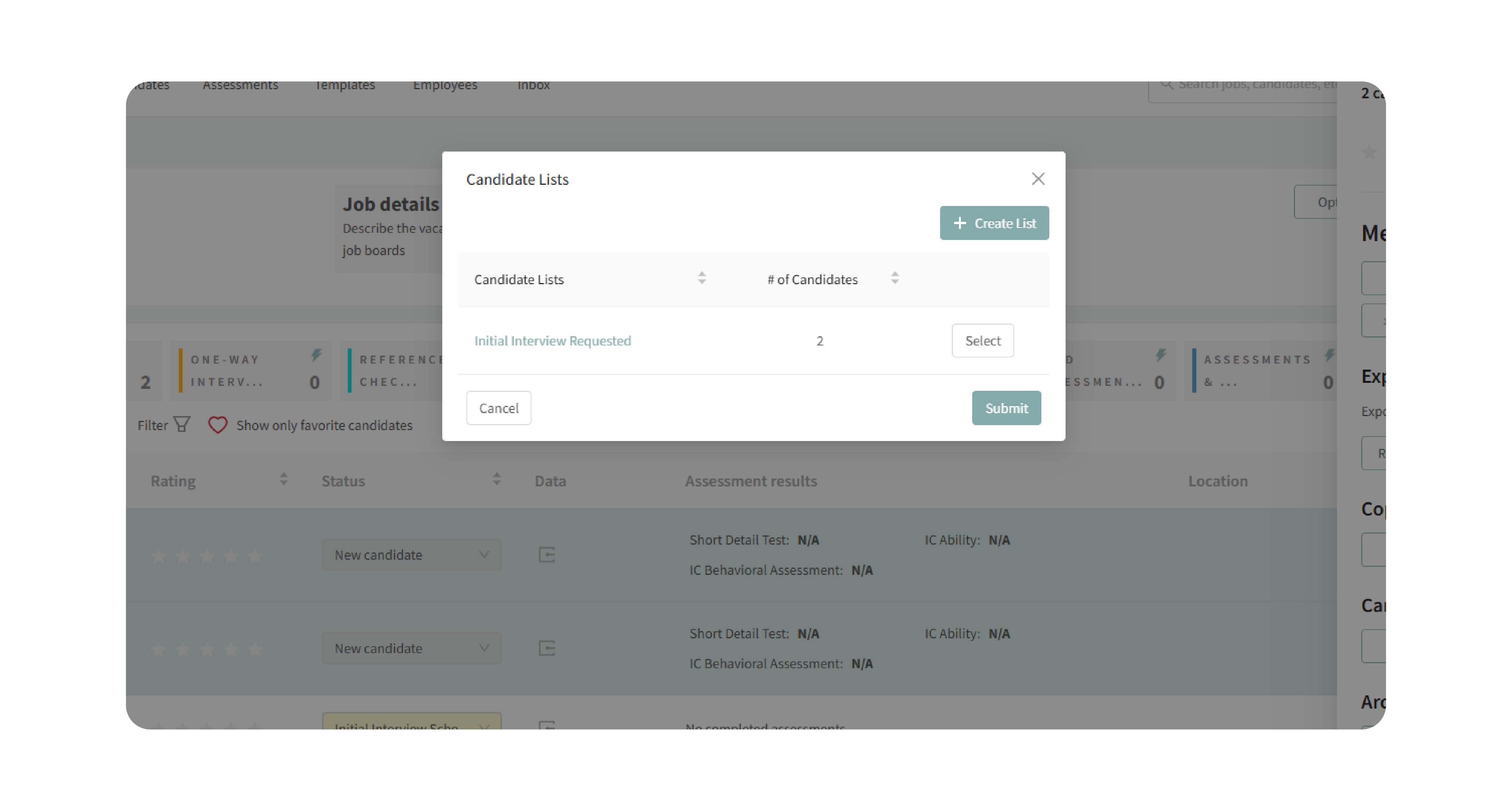Open second New candidate status dropdown
Viewport: 1512px width, 811px height.
(x=412, y=648)
